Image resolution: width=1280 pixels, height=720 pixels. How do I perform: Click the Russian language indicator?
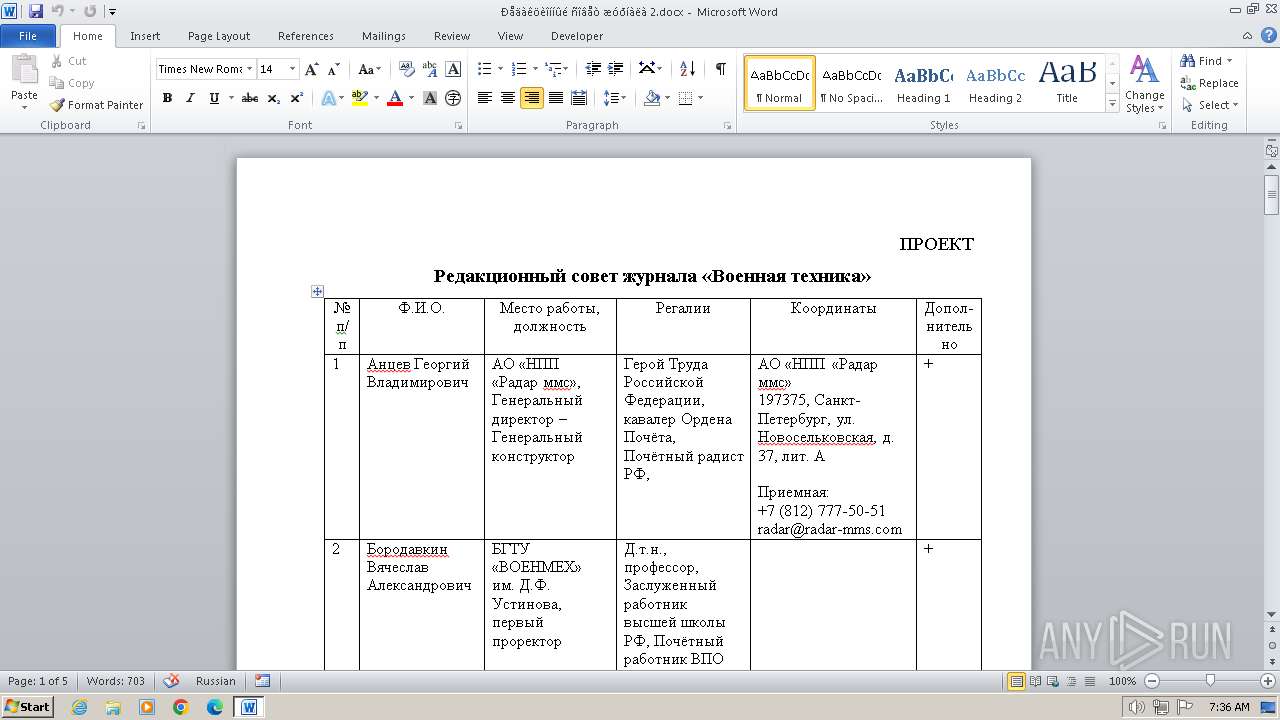pyautogui.click(x=215, y=681)
